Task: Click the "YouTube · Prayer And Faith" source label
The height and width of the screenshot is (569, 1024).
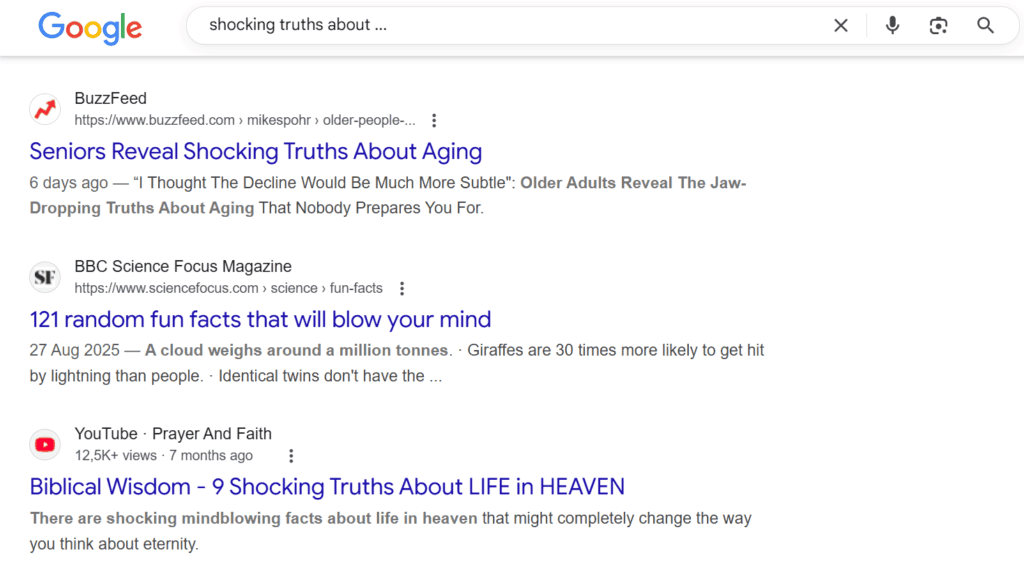Action: pos(173,434)
